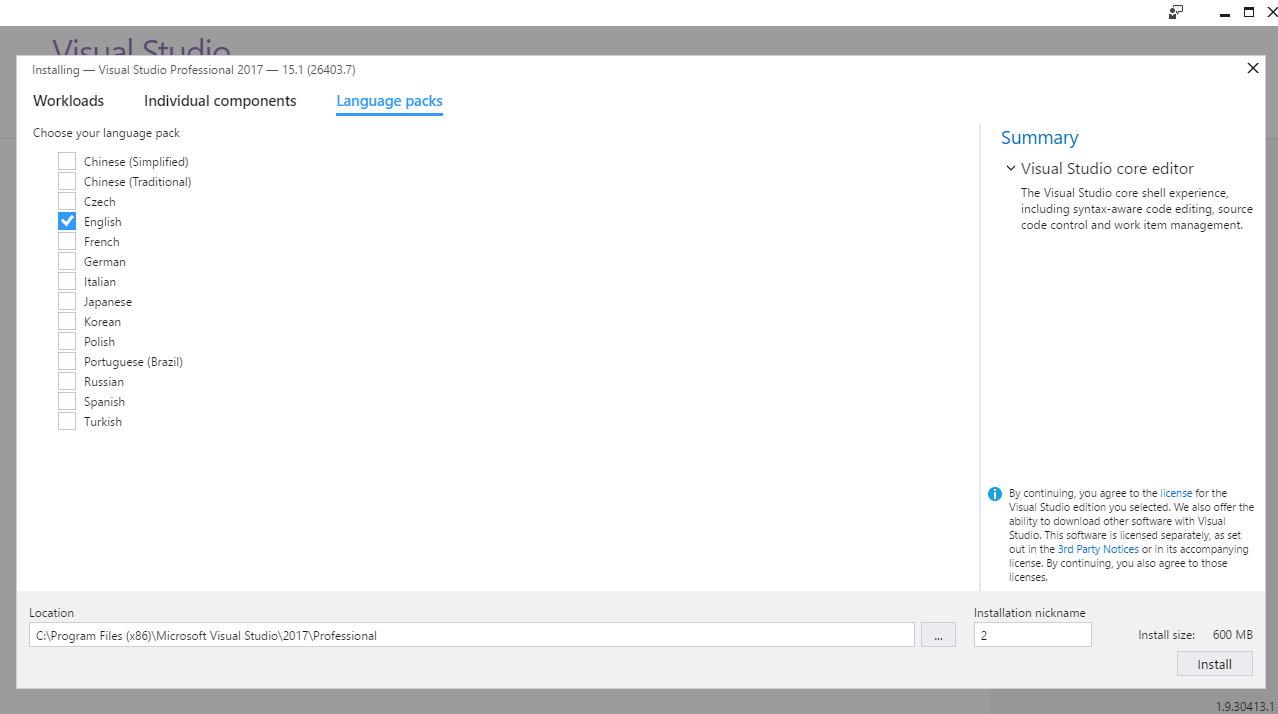Enable the Chinese (Simplified) language pack

tap(66, 161)
